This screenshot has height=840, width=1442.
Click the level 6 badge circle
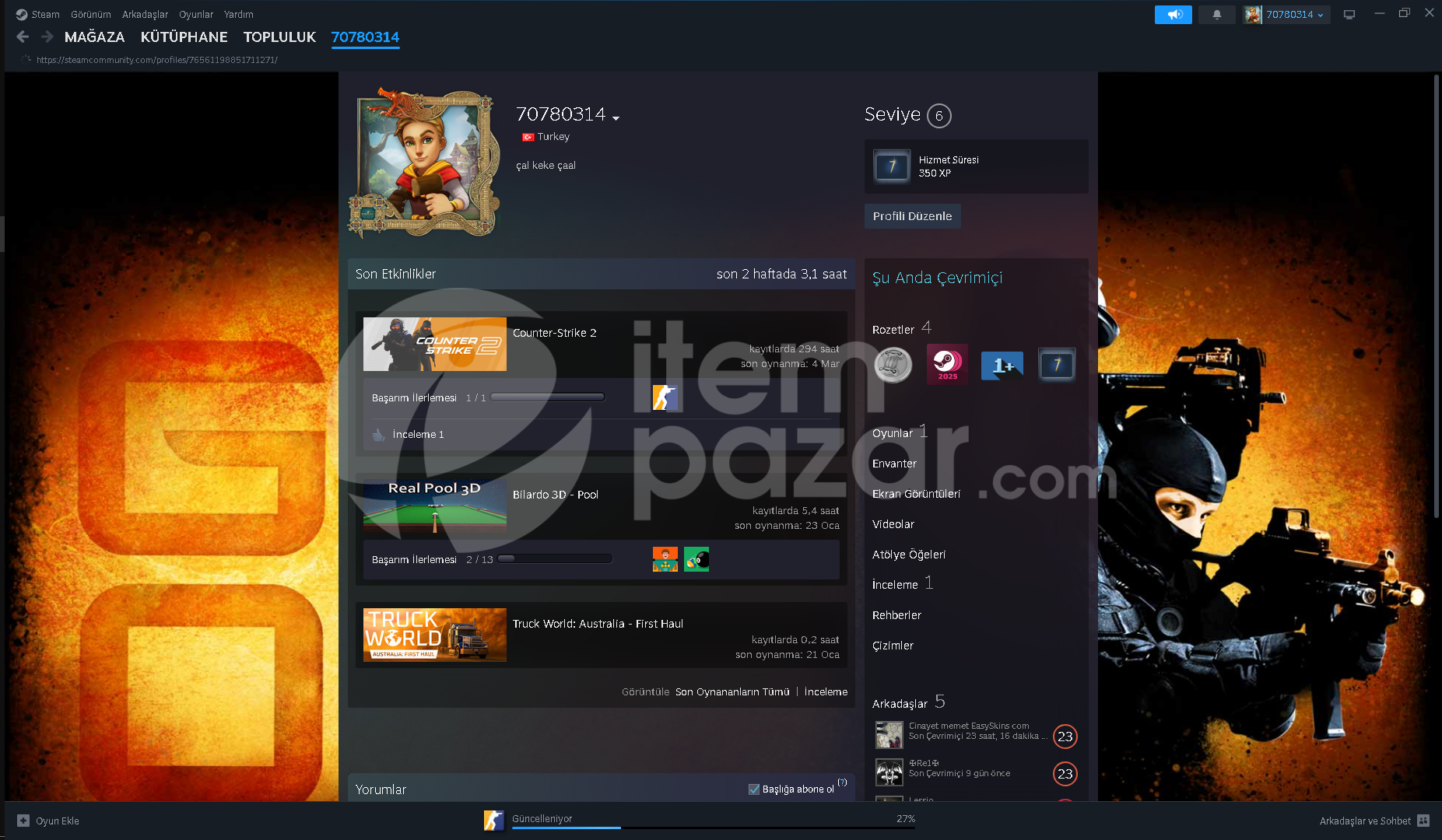pos(939,116)
